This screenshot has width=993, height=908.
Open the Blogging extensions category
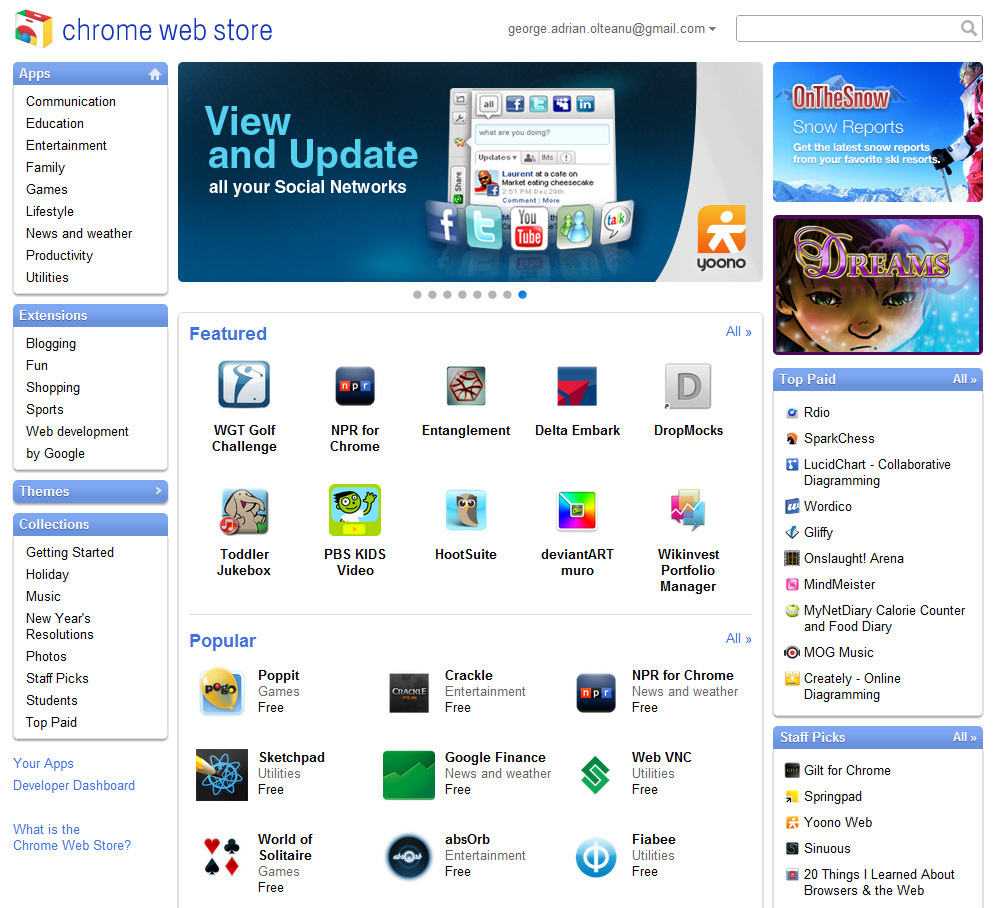point(51,344)
